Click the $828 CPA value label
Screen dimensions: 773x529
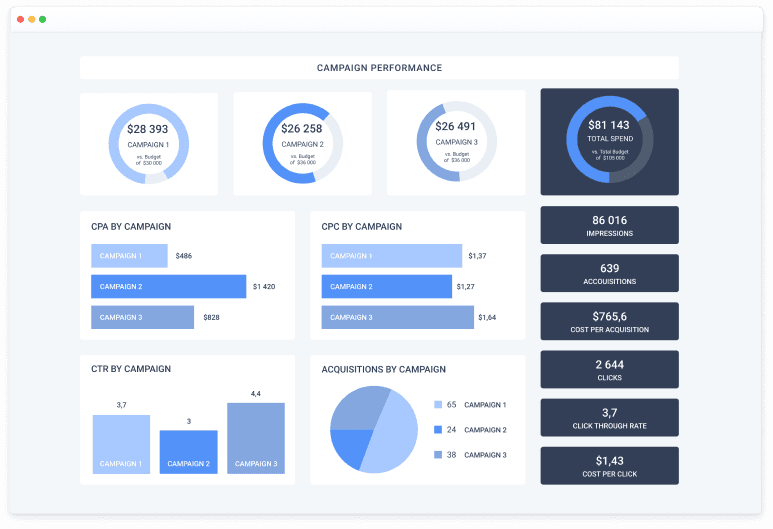point(211,317)
